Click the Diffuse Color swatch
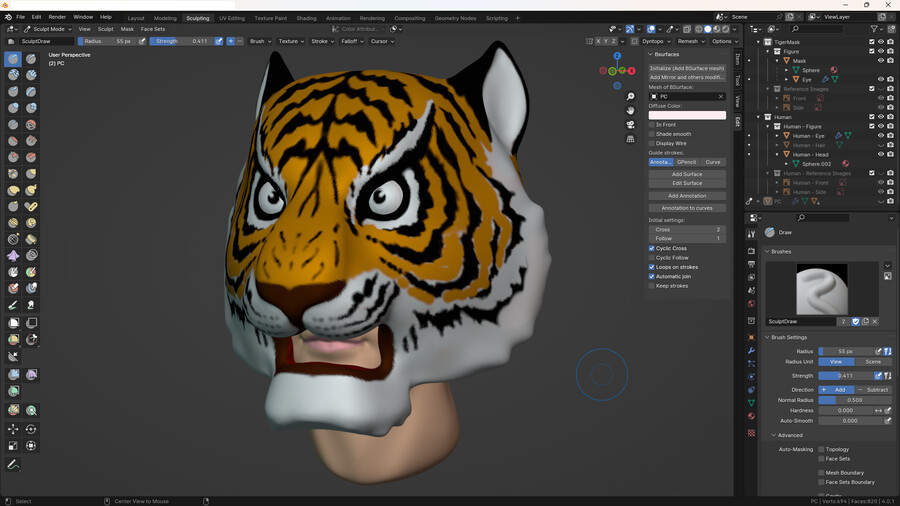The image size is (900, 506). pos(686,115)
